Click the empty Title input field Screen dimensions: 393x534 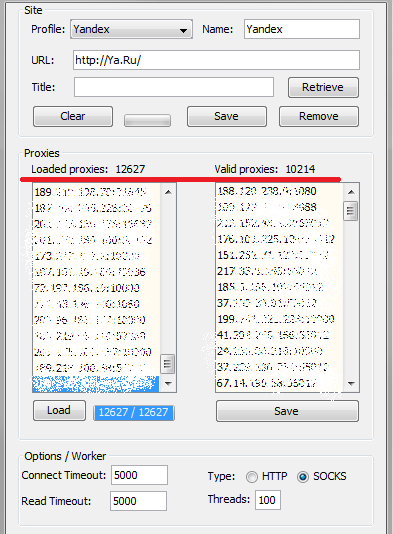pos(174,87)
